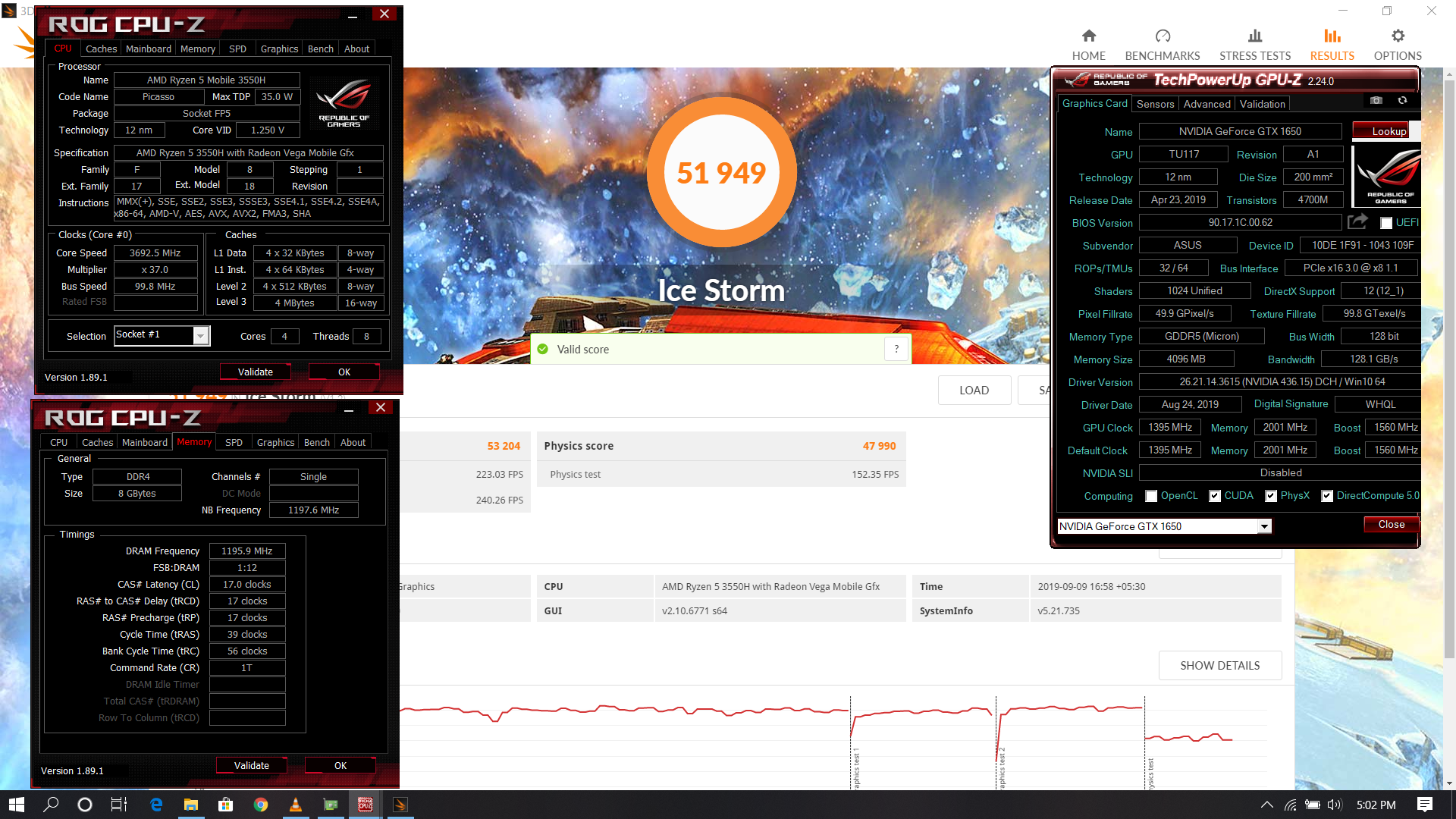Click the 3DMark vertical scrollbar down arrow
The height and width of the screenshot is (819, 1456).
coord(1449,783)
